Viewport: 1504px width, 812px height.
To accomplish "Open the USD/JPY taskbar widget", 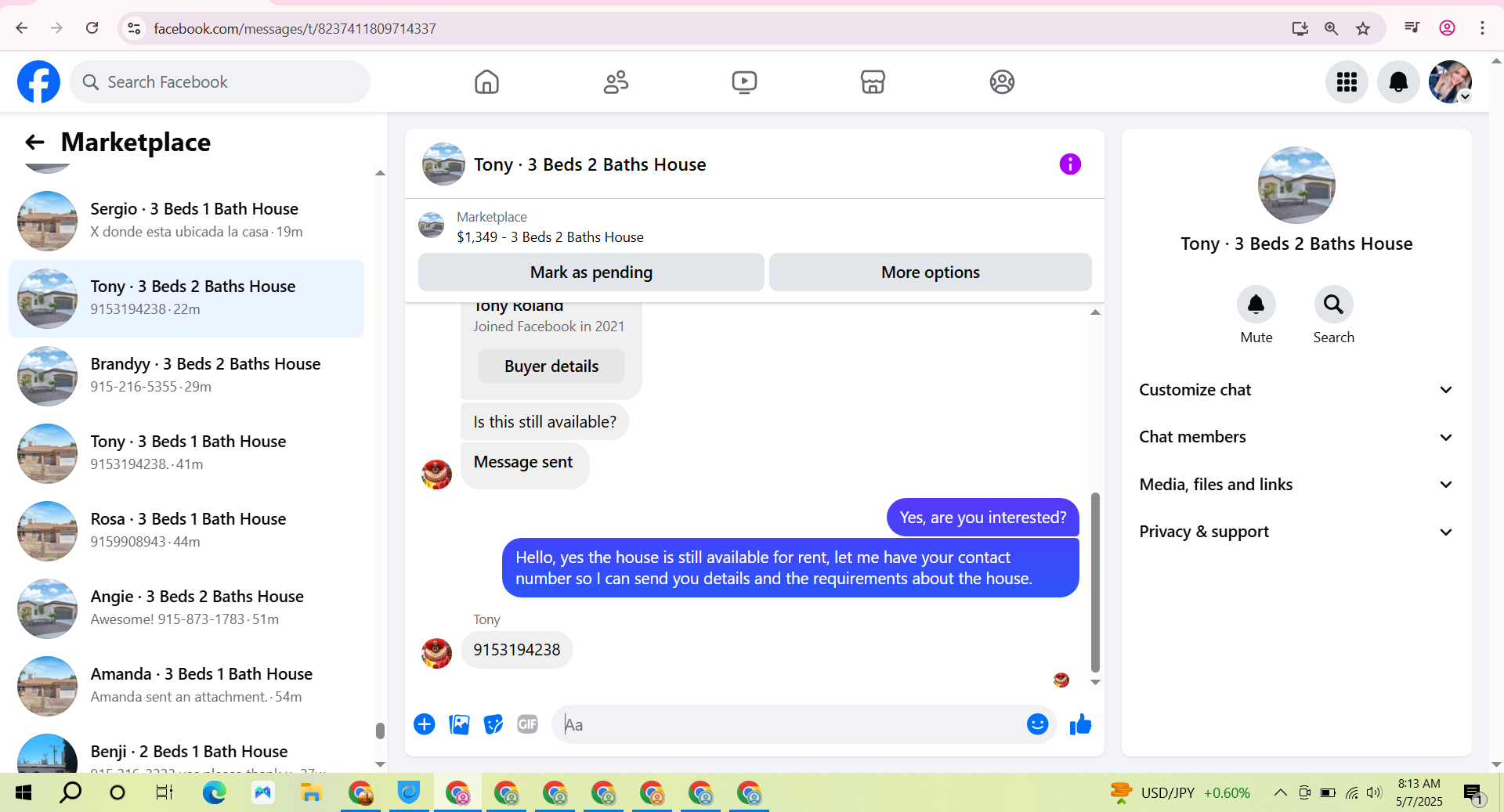I will point(1180,793).
